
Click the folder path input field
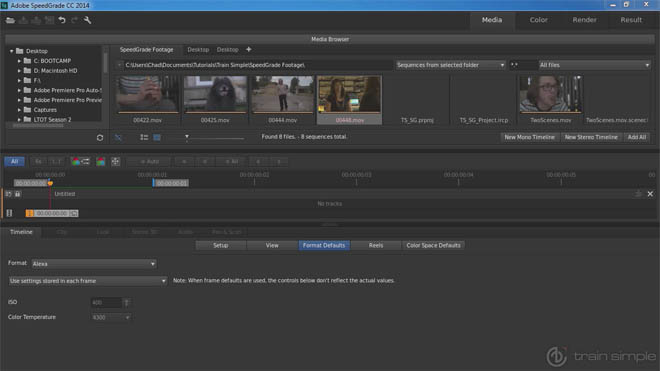[258, 65]
